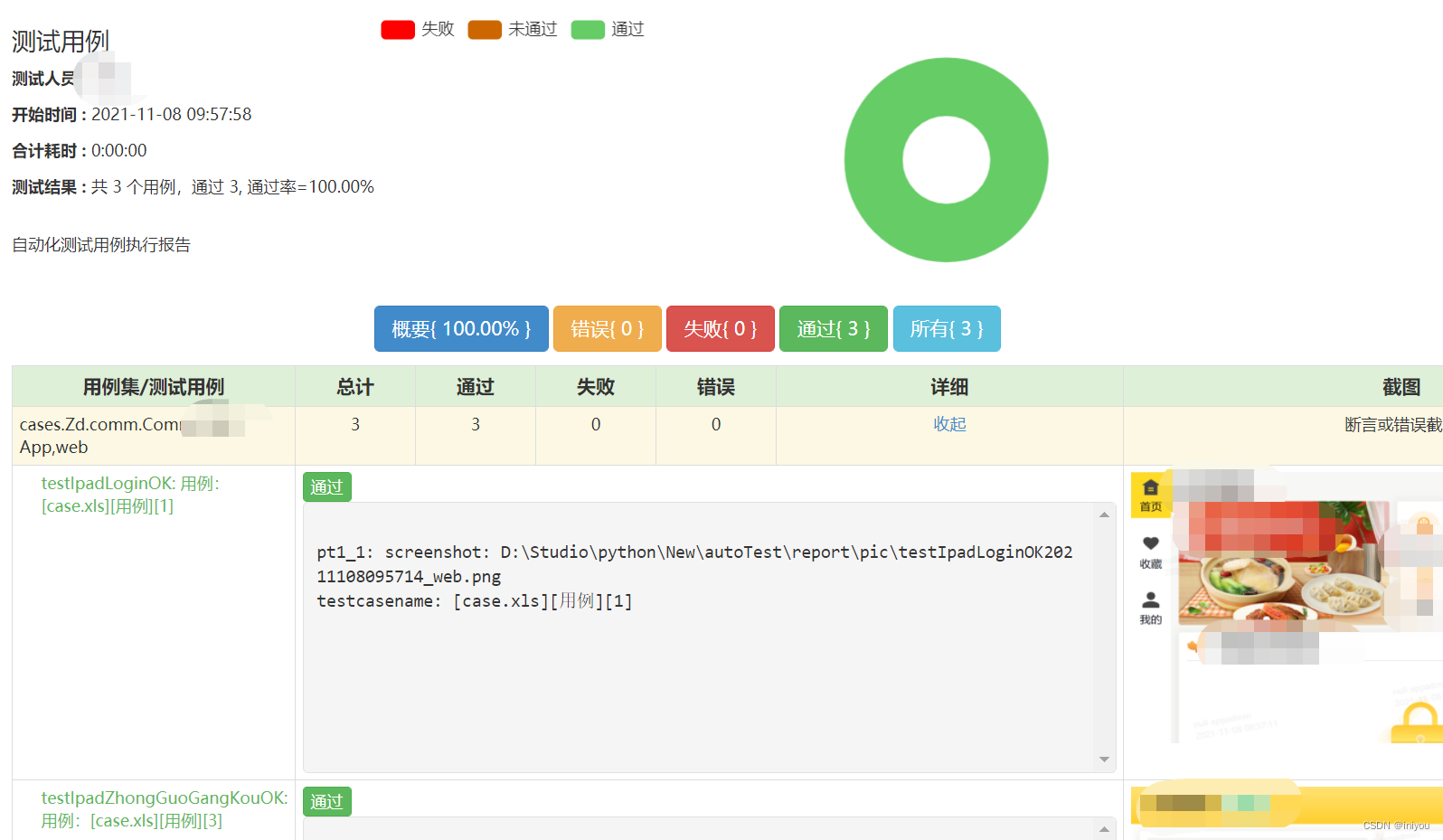Click the 测试人员 label
This screenshot has width=1443, height=840.
pos(43,79)
